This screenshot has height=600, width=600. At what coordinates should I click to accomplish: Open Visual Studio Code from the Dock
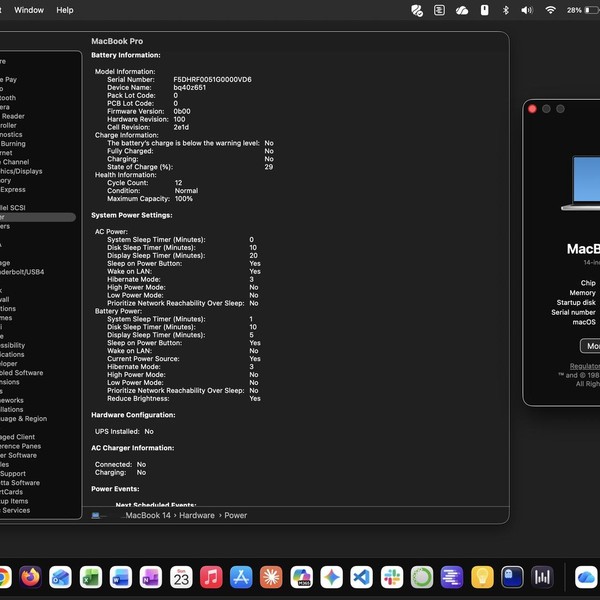362,577
